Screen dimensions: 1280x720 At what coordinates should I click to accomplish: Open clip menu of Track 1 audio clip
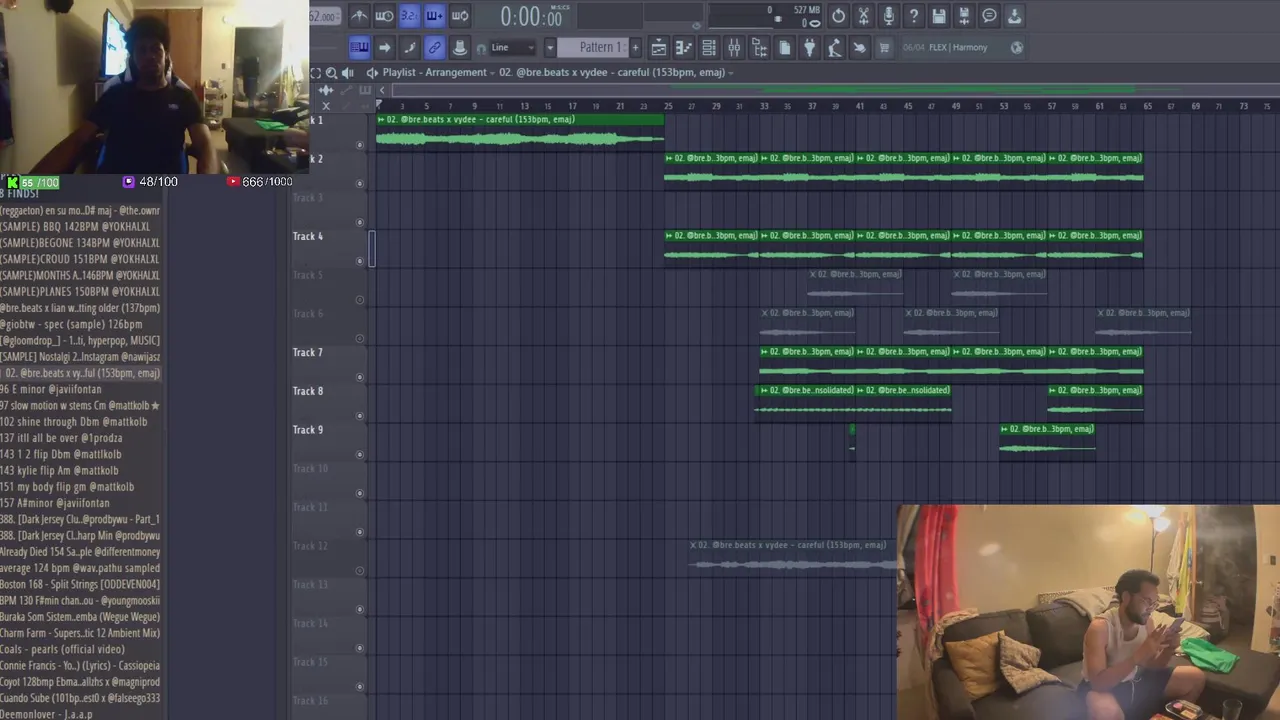(x=380, y=119)
